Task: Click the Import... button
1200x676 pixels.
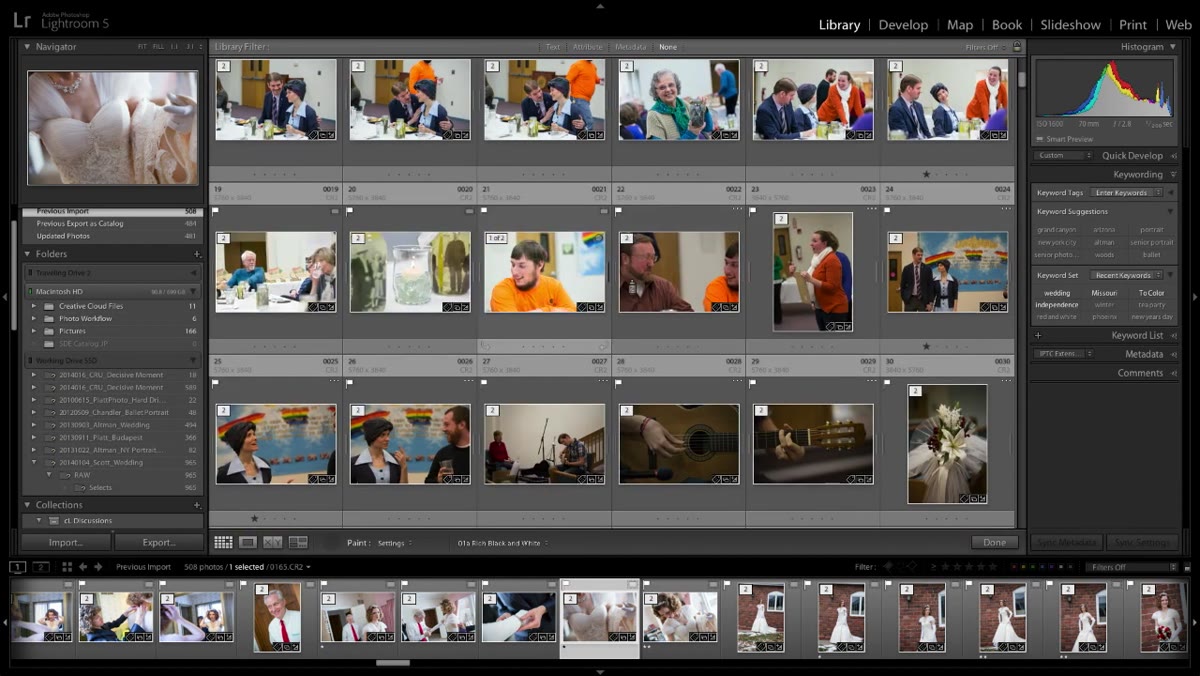Action: pyautogui.click(x=66, y=543)
